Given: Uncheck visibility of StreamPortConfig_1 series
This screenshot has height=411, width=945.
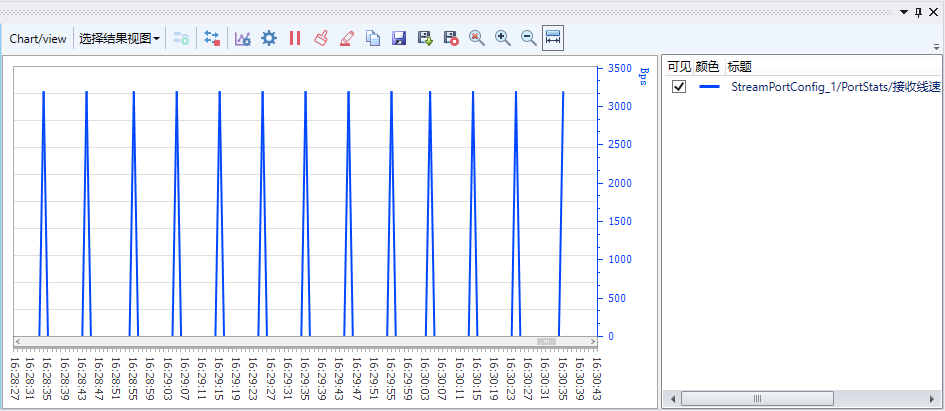Looking at the screenshot, I should pos(679,87).
